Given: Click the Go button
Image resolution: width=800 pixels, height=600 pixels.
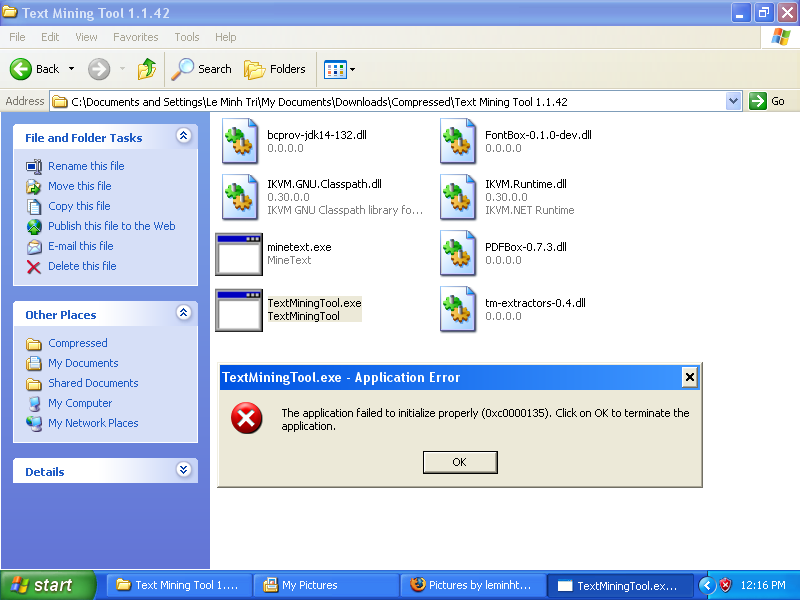Looking at the screenshot, I should pos(767,101).
